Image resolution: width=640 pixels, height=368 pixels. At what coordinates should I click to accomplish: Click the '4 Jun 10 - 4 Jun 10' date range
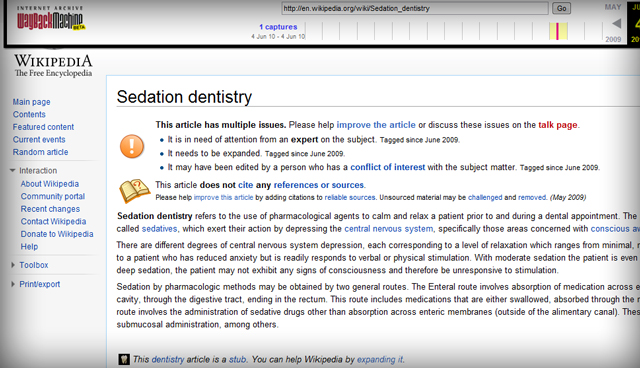pos(278,37)
